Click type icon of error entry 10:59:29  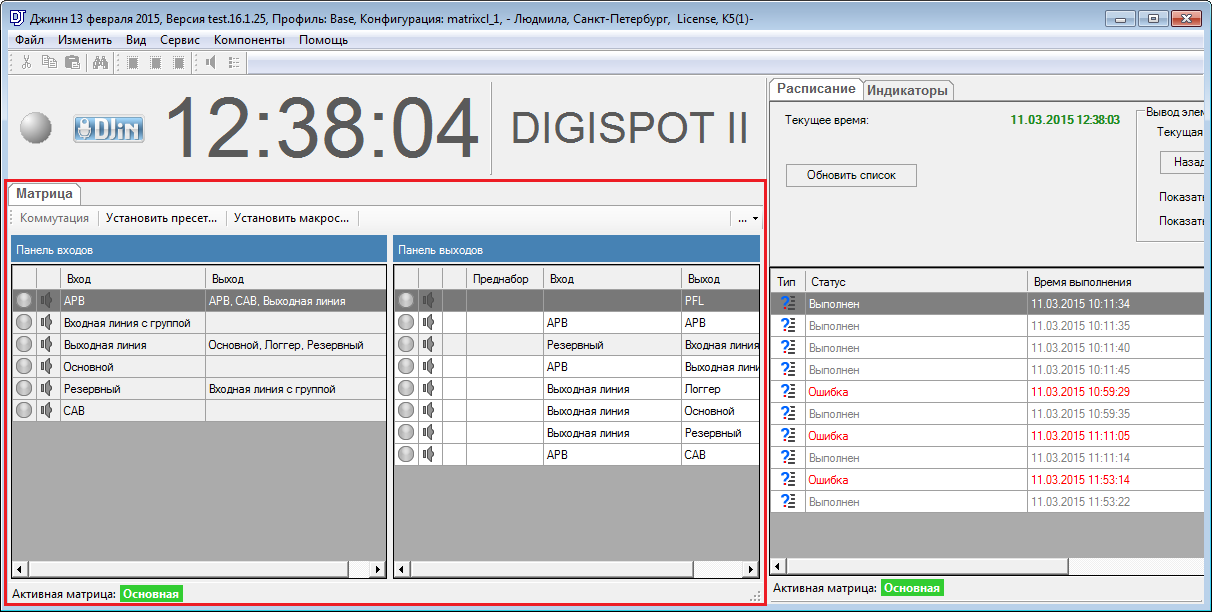coord(788,391)
